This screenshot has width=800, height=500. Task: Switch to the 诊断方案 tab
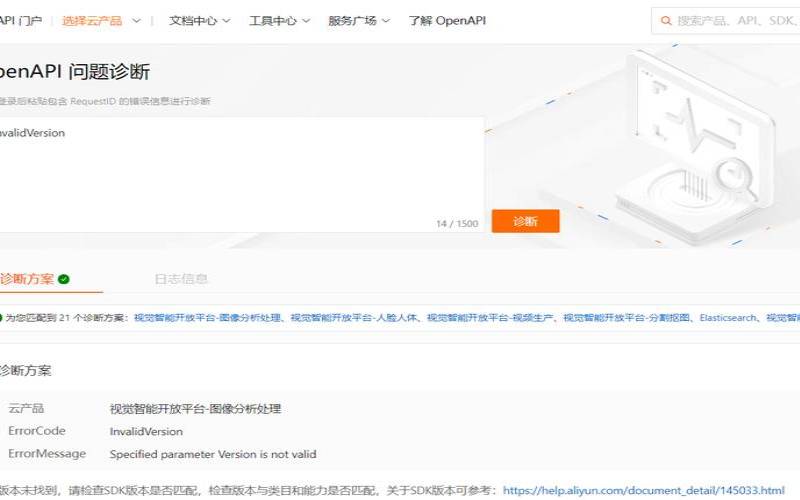[x=35, y=279]
